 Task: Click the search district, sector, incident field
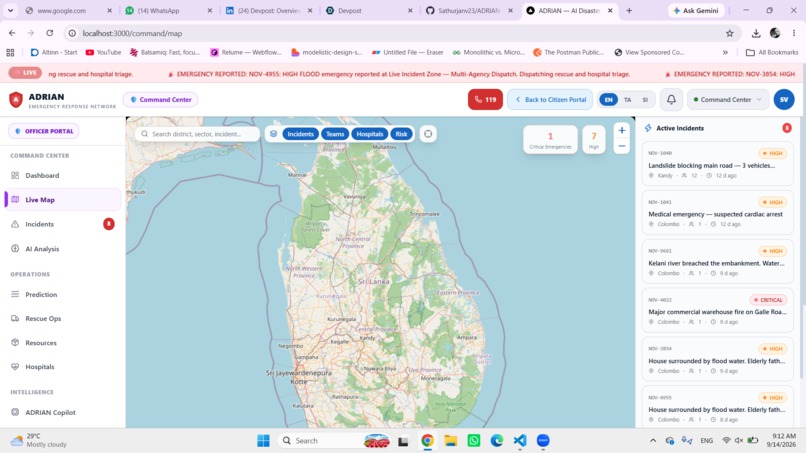pyautogui.click(x=197, y=134)
